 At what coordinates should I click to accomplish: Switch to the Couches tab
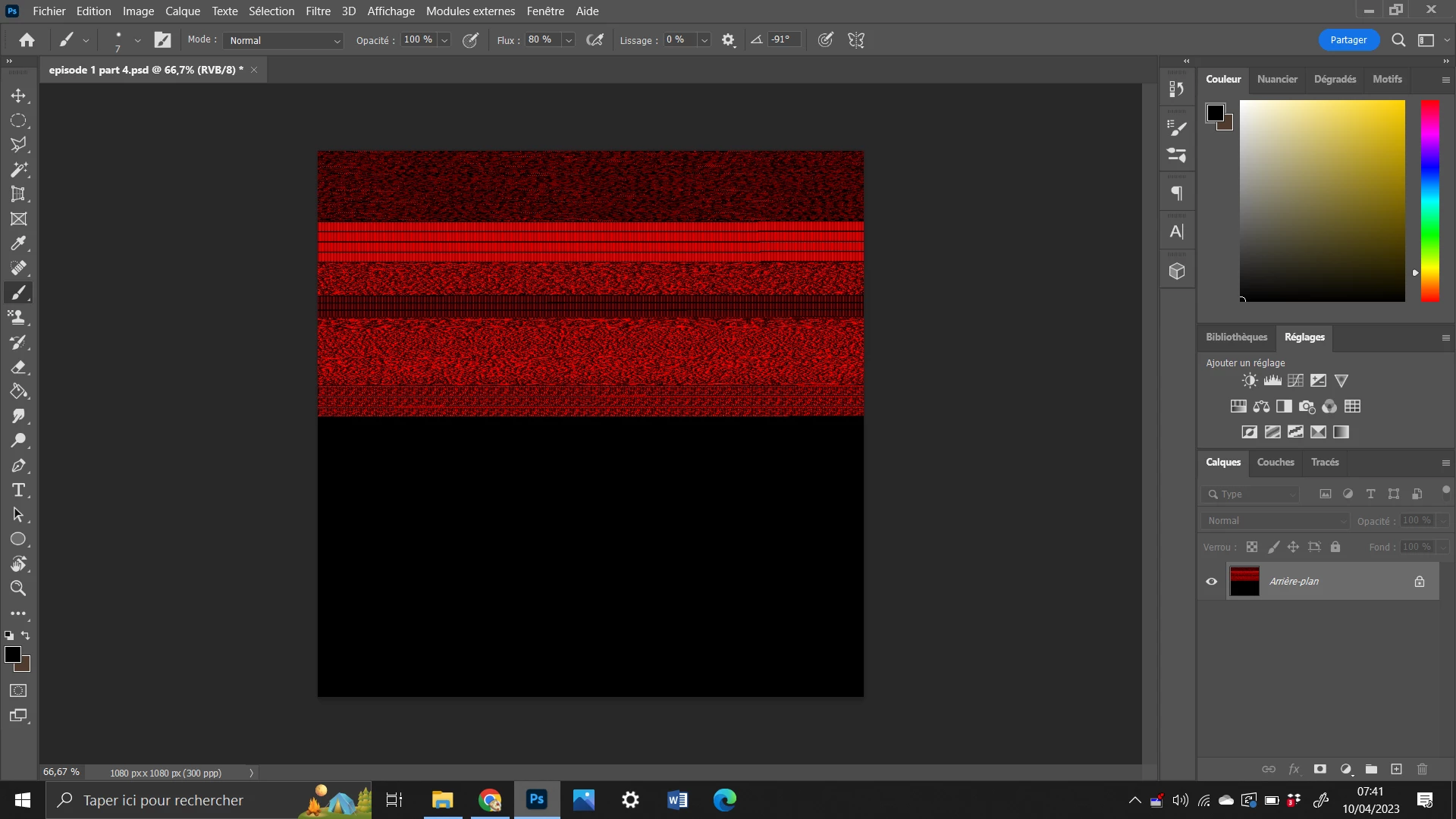(x=1275, y=462)
